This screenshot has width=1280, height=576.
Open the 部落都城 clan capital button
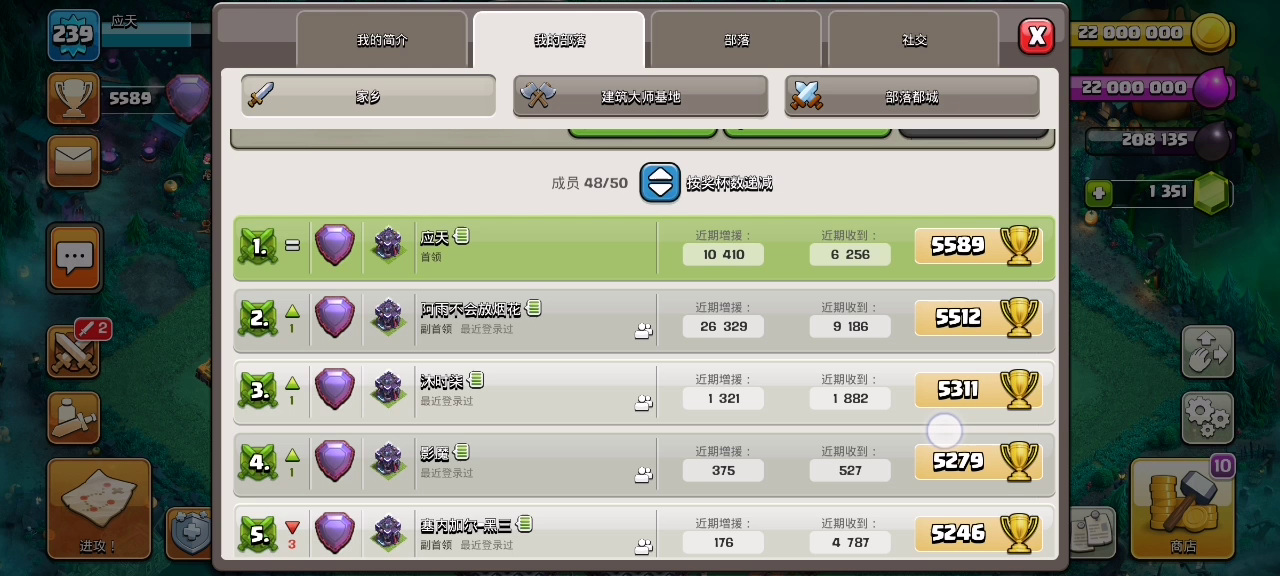(912, 96)
